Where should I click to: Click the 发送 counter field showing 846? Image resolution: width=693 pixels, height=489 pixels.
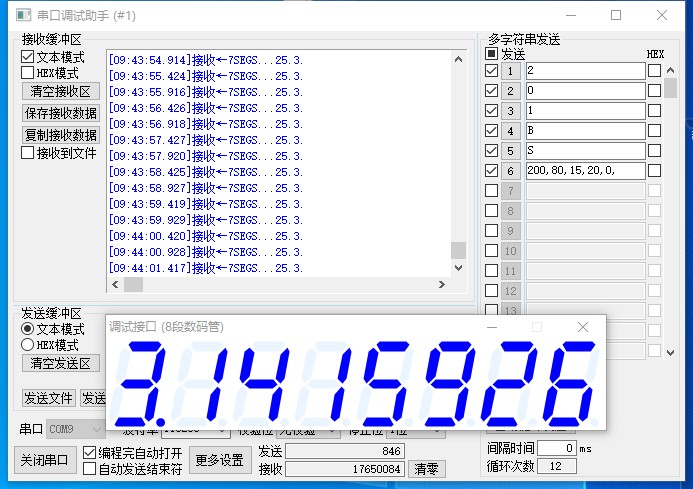(345, 451)
